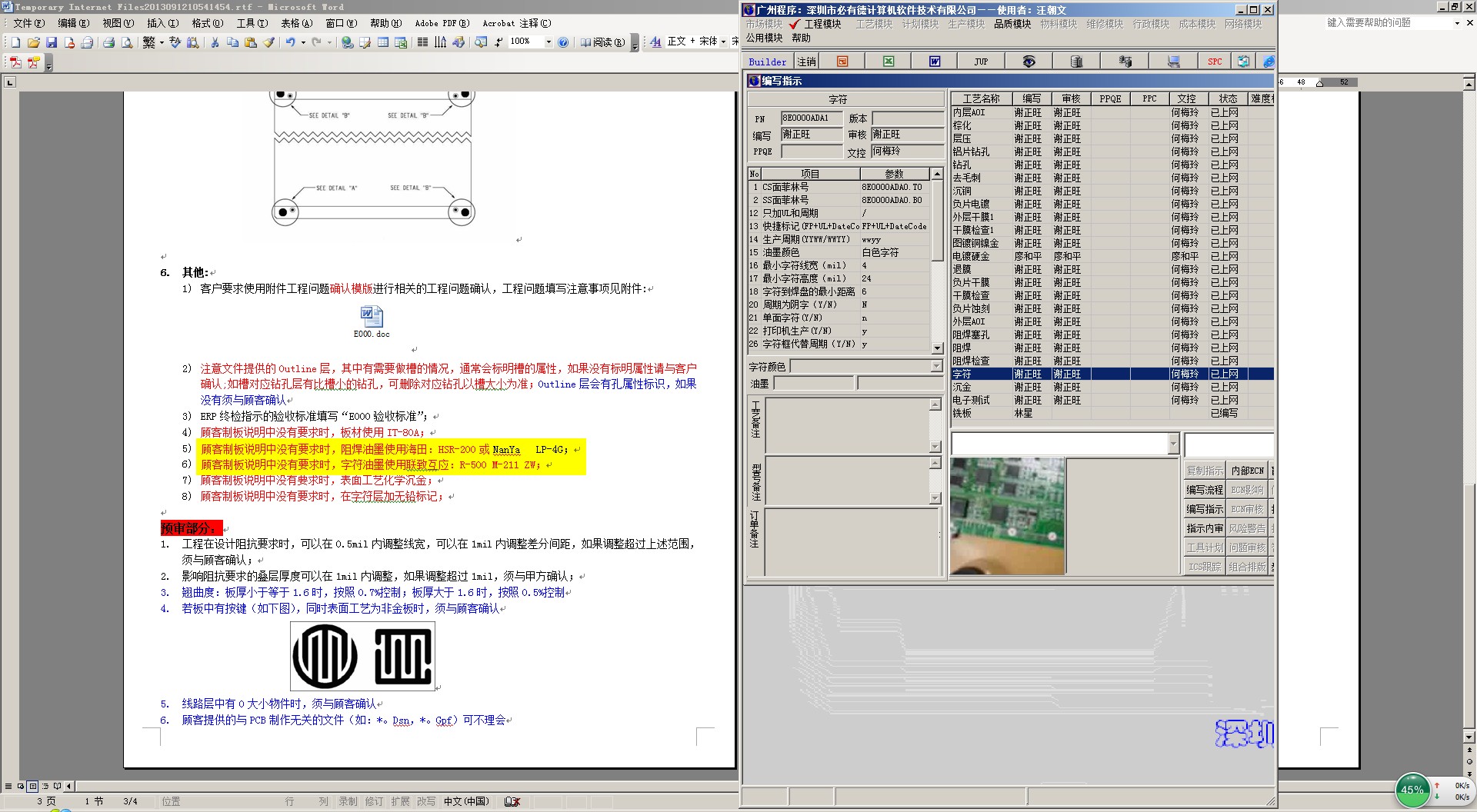Click the computer monitor icon in ERP toolbar
The height and width of the screenshot is (812, 1477).
[1173, 62]
